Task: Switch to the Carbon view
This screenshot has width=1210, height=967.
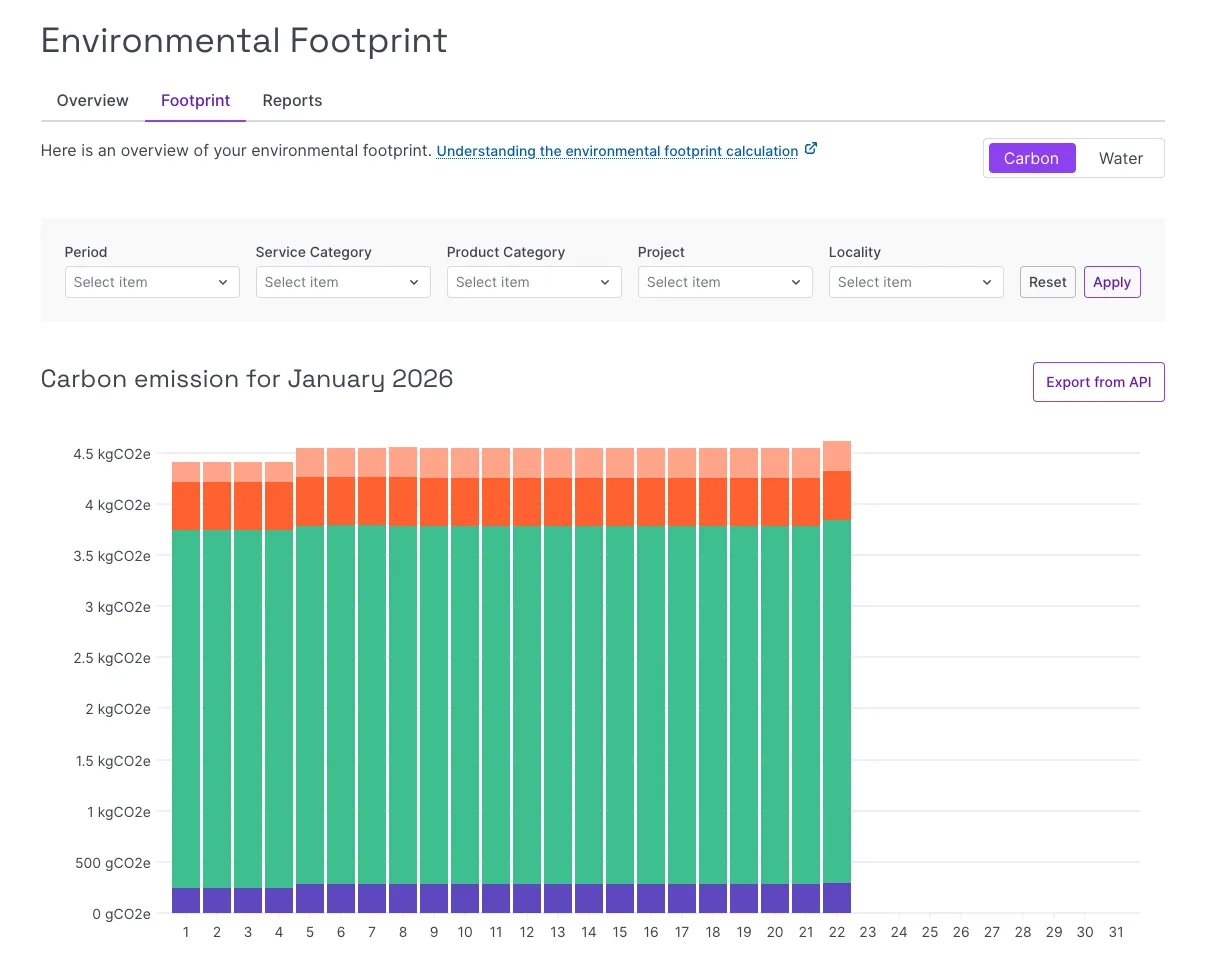Action: pos(1031,158)
